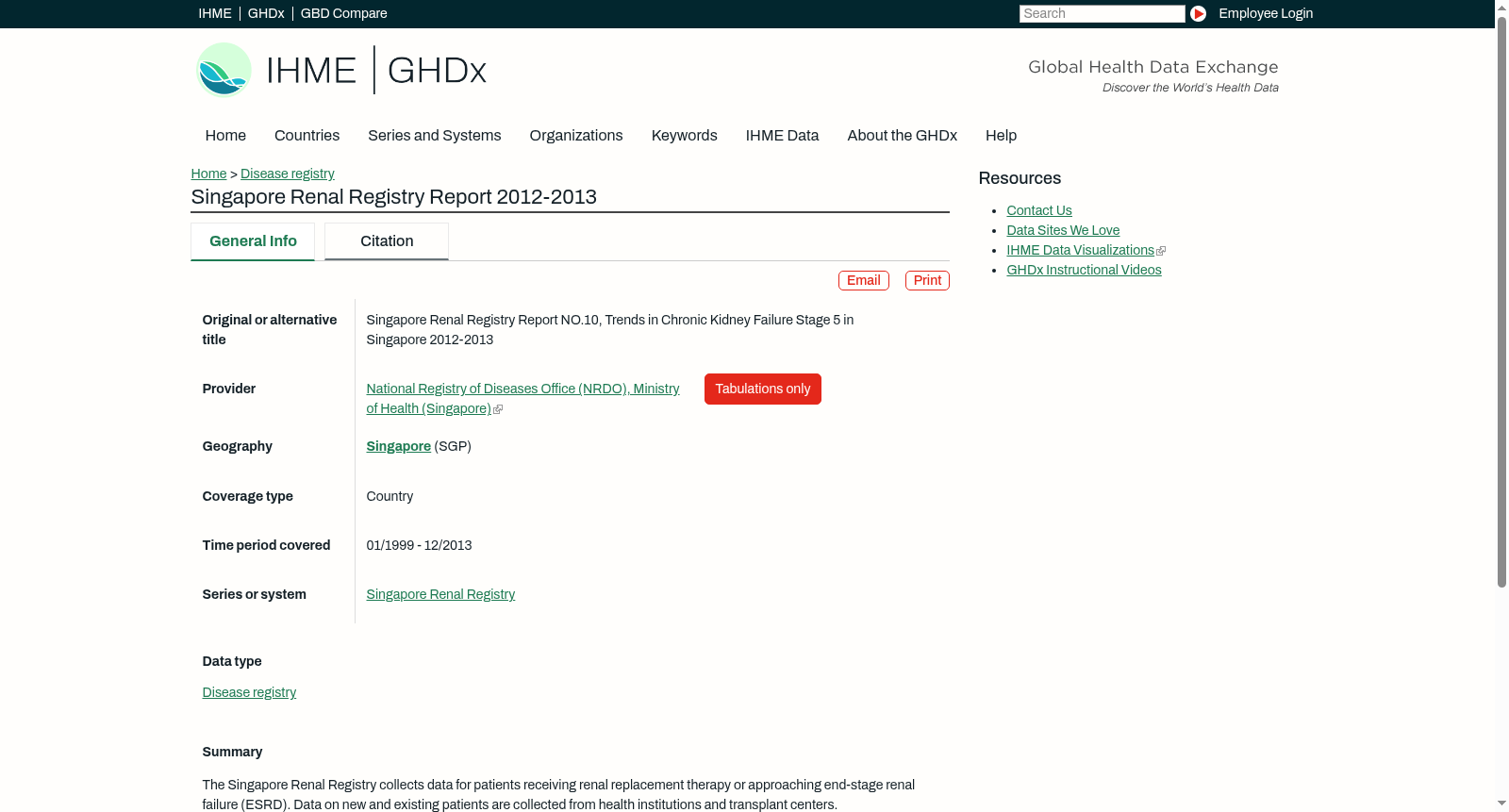This screenshot has width=1509, height=812.
Task: Click the Resources heading
Action: click(1020, 178)
